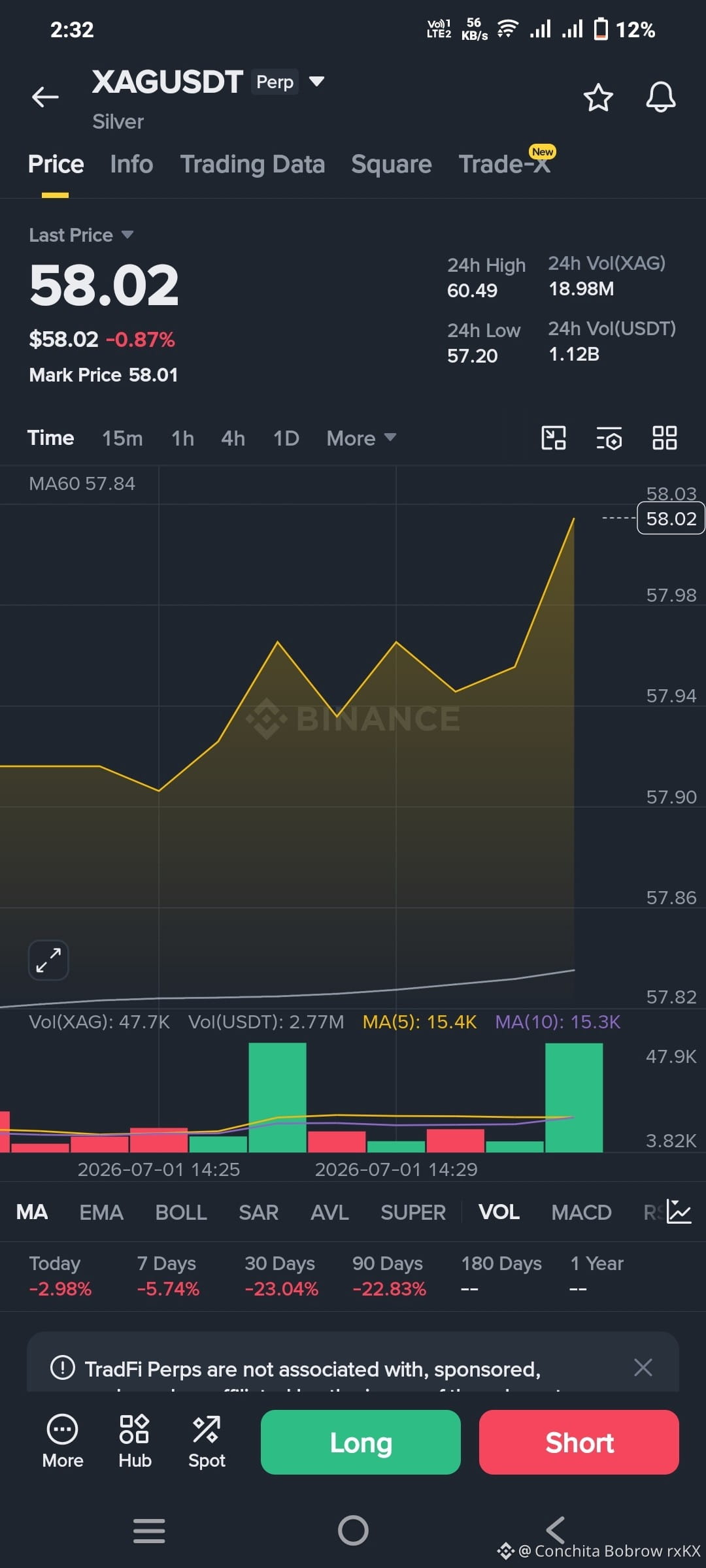This screenshot has height=1568, width=706.
Task: Open the Square tab
Action: (391, 164)
